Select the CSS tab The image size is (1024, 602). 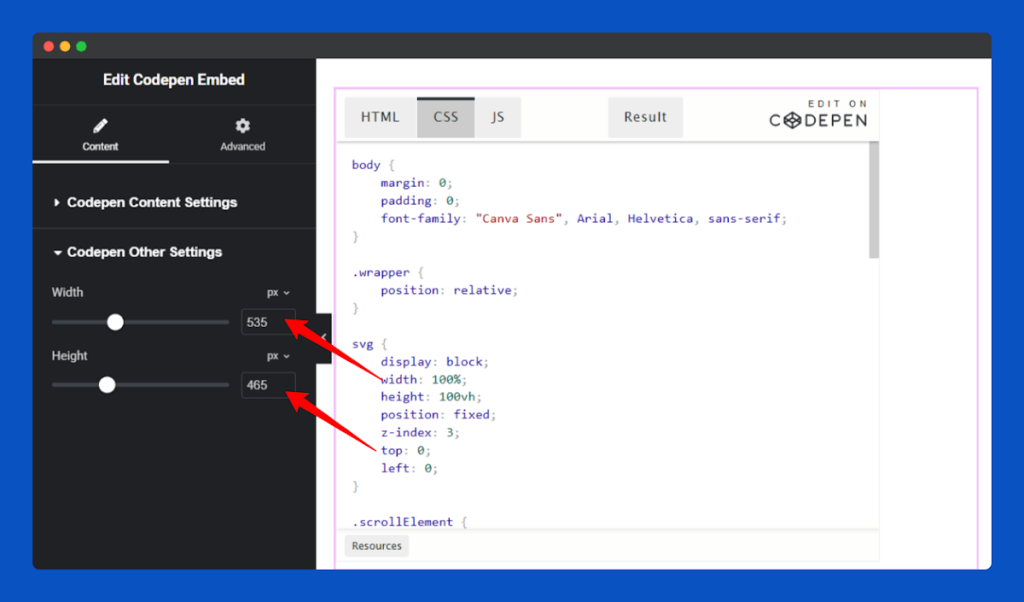tap(445, 116)
